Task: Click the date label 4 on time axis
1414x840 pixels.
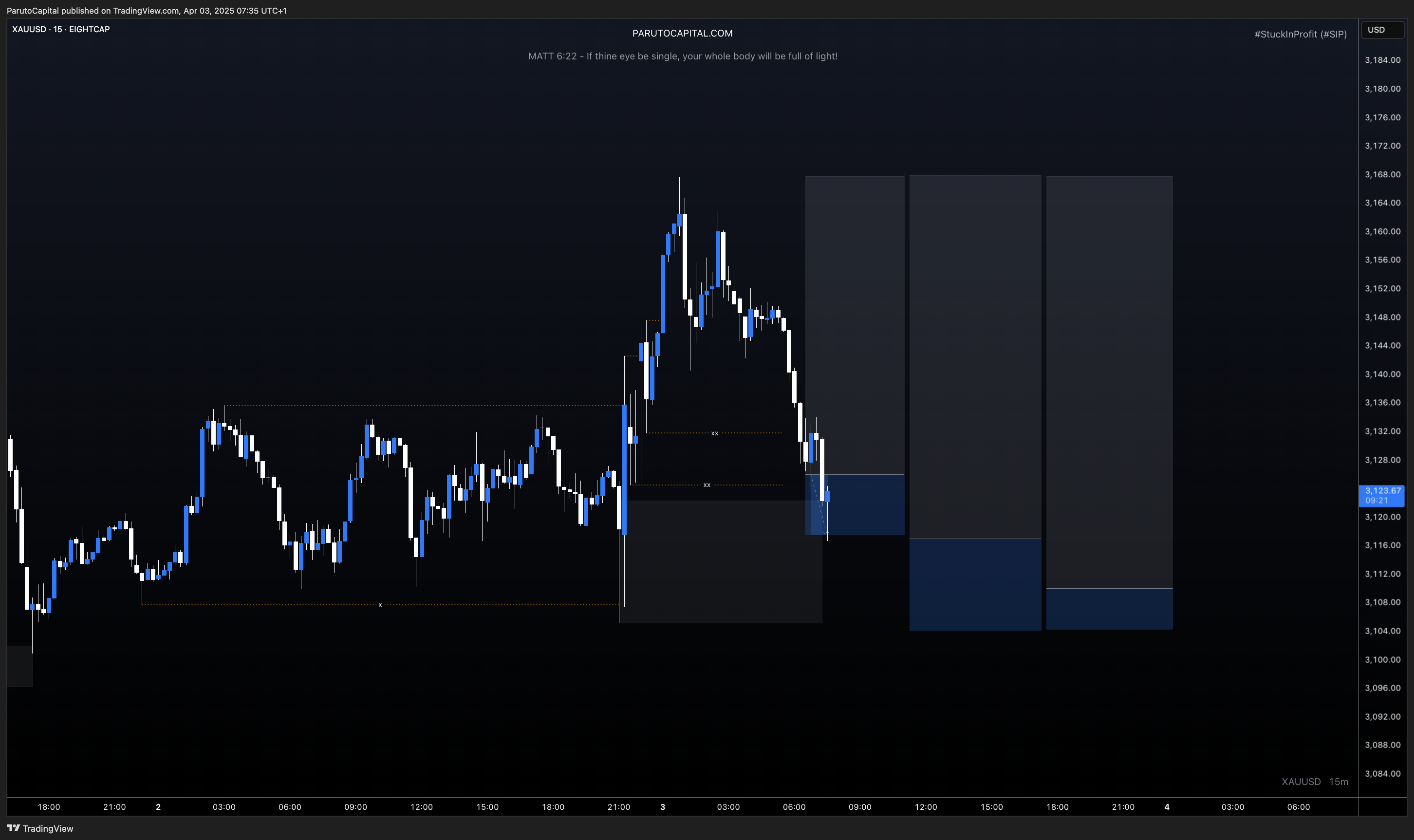Action: (1167, 806)
